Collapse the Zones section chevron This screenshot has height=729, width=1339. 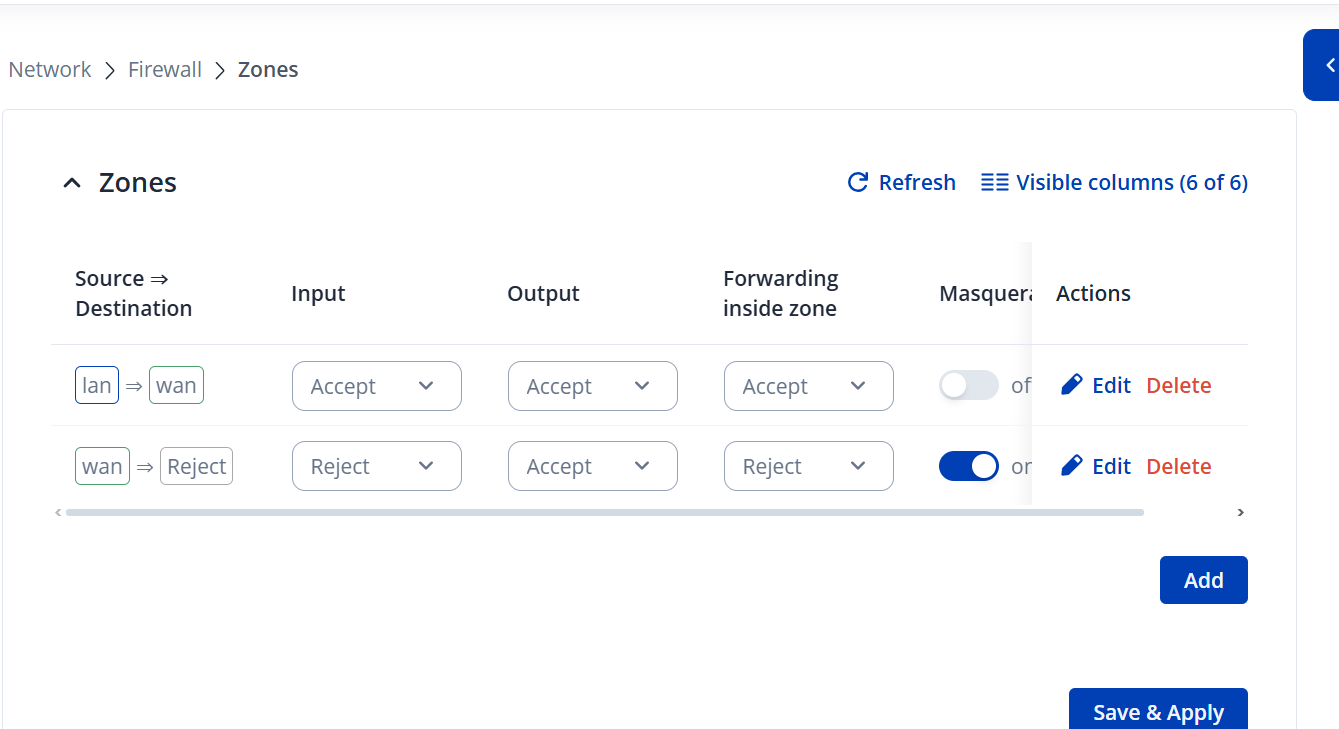tap(71, 183)
